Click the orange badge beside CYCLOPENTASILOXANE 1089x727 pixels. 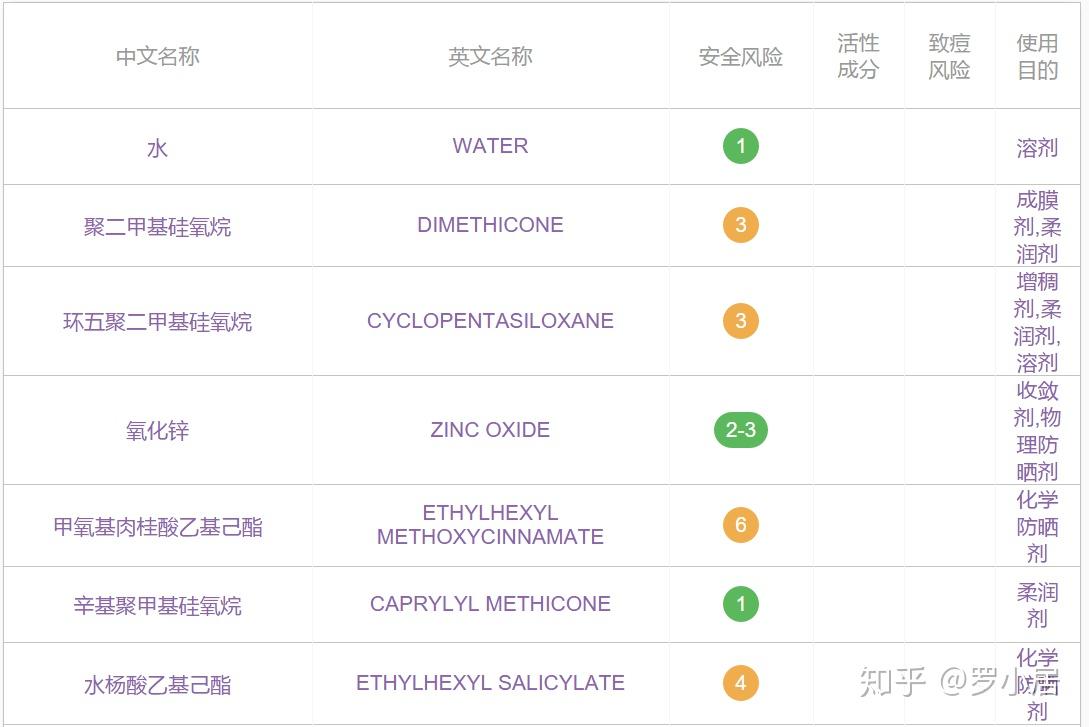pyautogui.click(x=740, y=321)
